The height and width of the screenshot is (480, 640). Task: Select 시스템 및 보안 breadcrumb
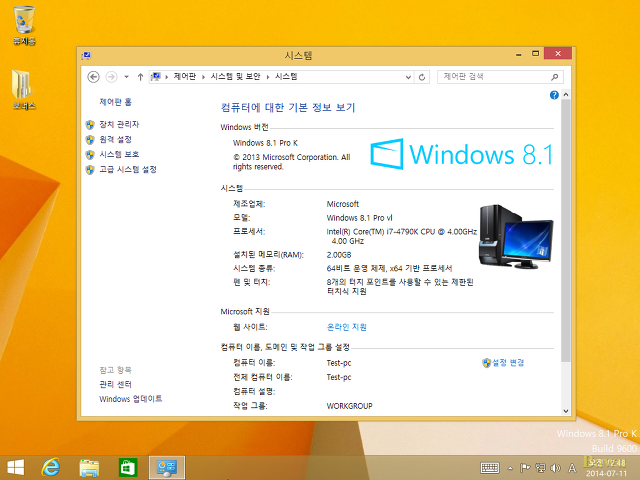(x=235, y=76)
